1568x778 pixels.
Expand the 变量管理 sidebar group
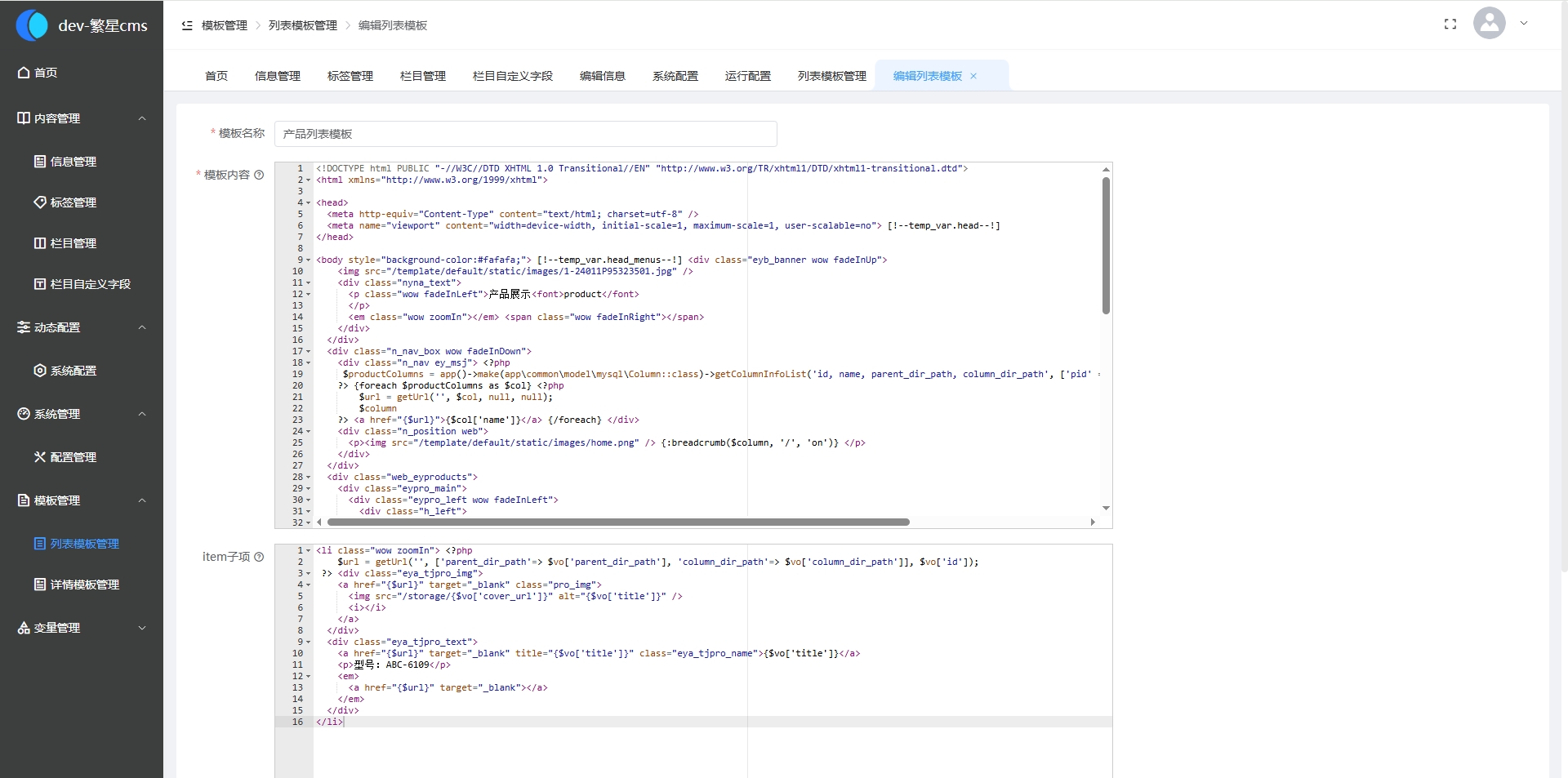(142, 628)
